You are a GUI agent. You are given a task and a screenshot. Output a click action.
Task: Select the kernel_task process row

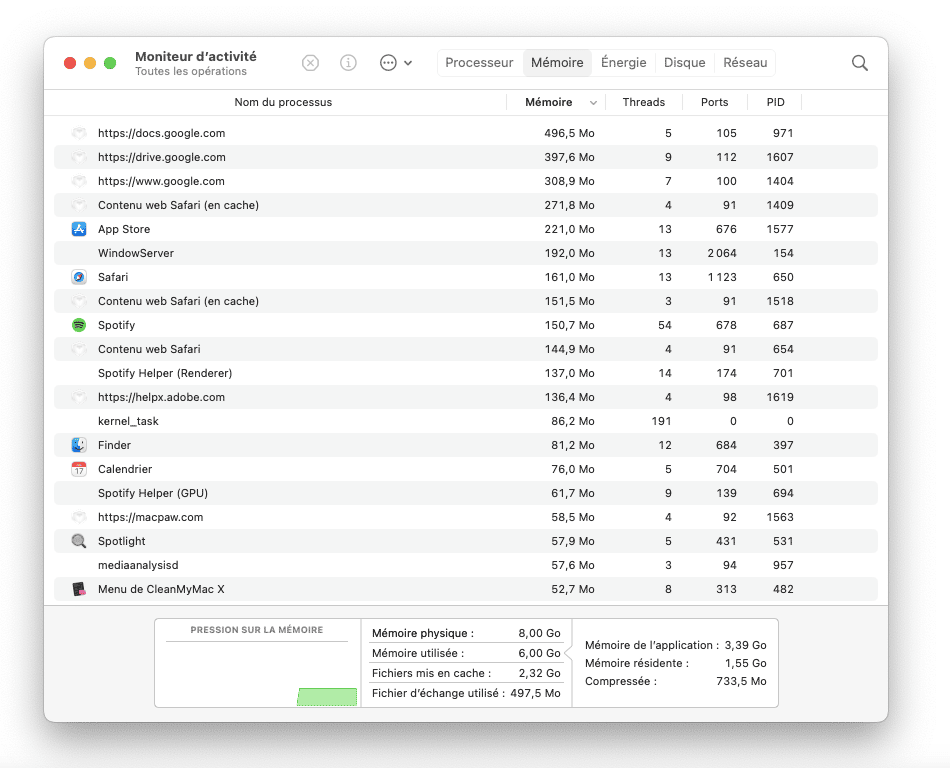point(465,421)
